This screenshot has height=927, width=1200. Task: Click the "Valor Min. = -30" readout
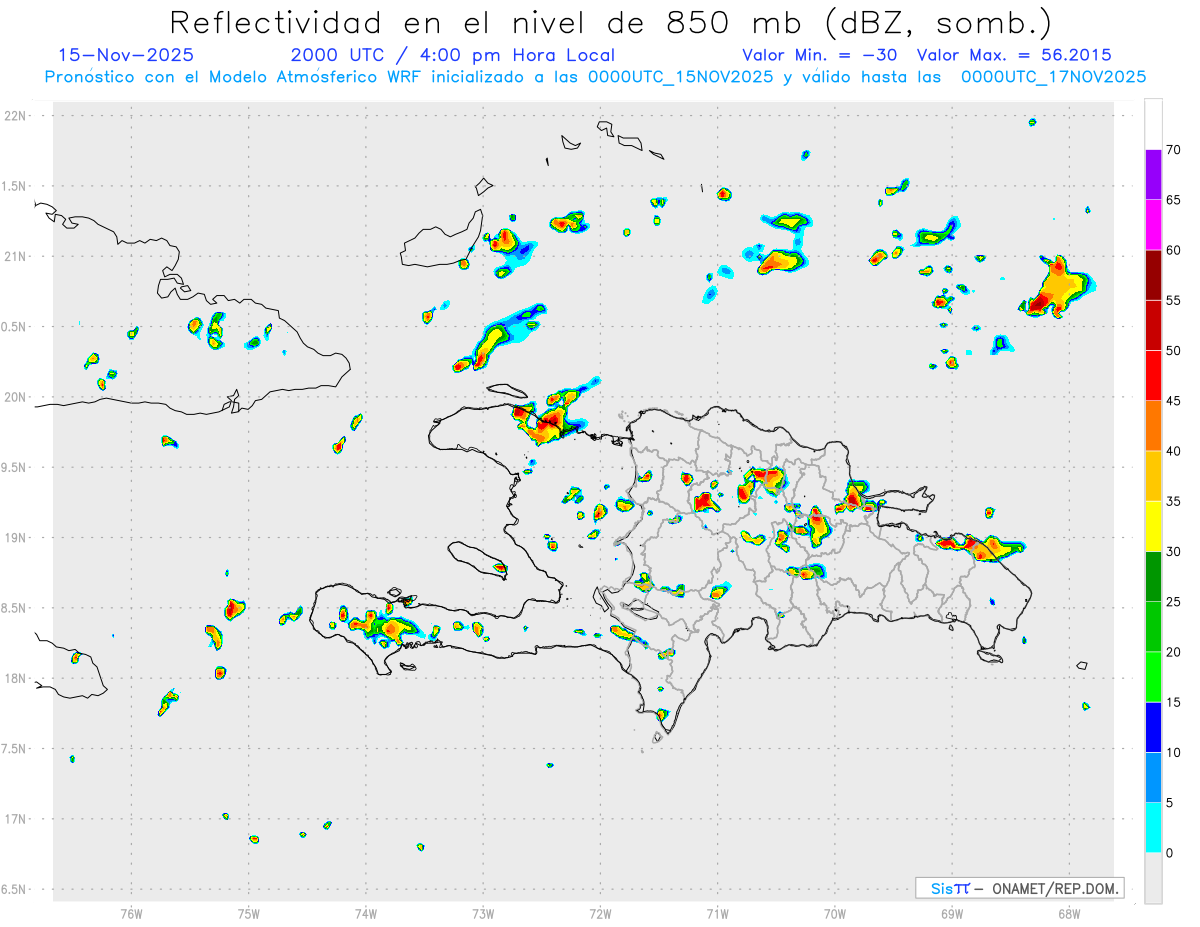click(x=822, y=55)
